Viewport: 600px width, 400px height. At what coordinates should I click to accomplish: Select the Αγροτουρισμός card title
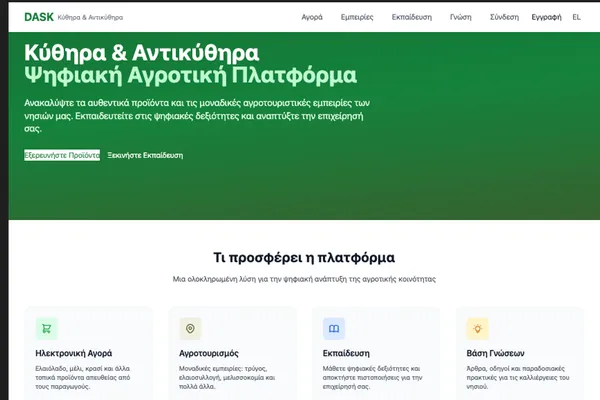(x=209, y=353)
